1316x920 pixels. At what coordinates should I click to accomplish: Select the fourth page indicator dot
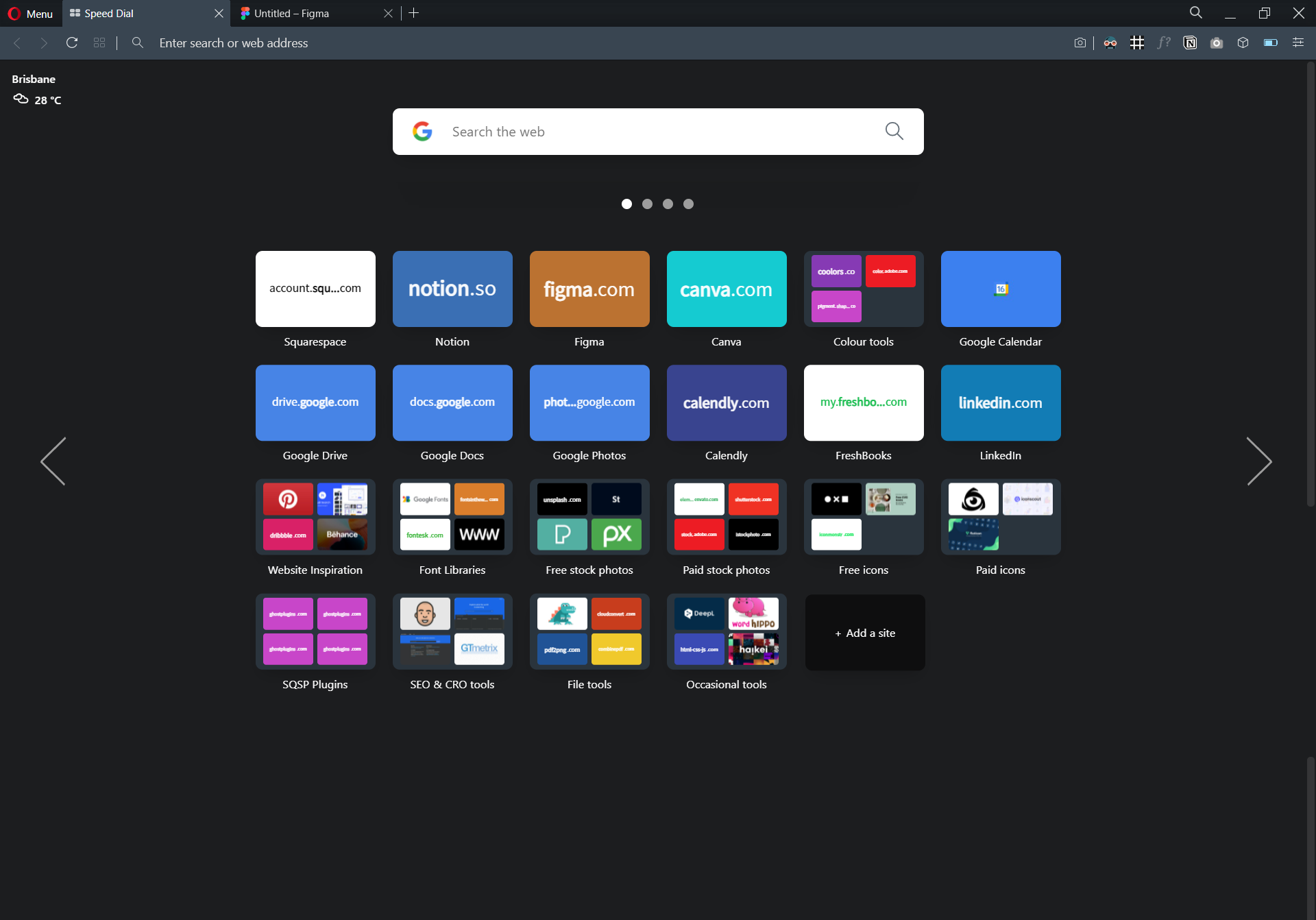click(x=688, y=204)
